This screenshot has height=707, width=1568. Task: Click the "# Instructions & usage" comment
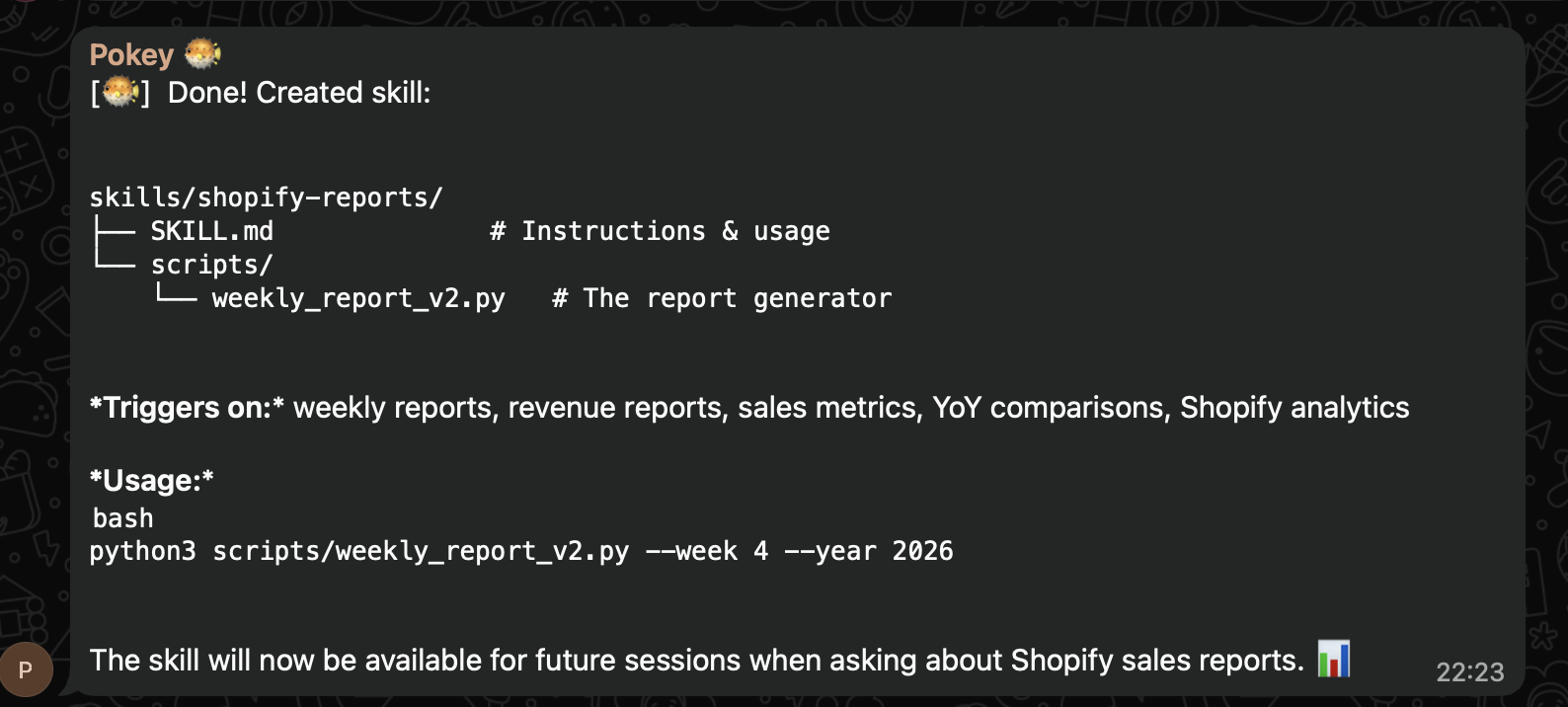click(660, 231)
